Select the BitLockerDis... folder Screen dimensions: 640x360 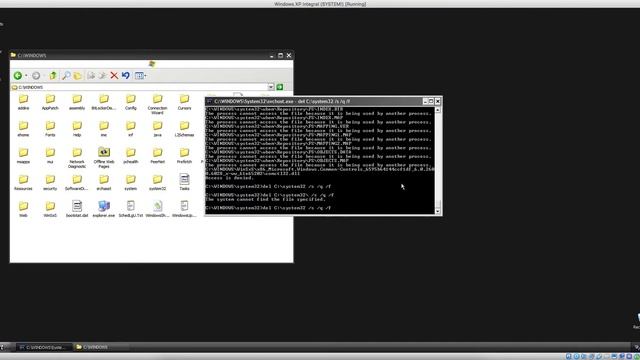pyautogui.click(x=104, y=102)
